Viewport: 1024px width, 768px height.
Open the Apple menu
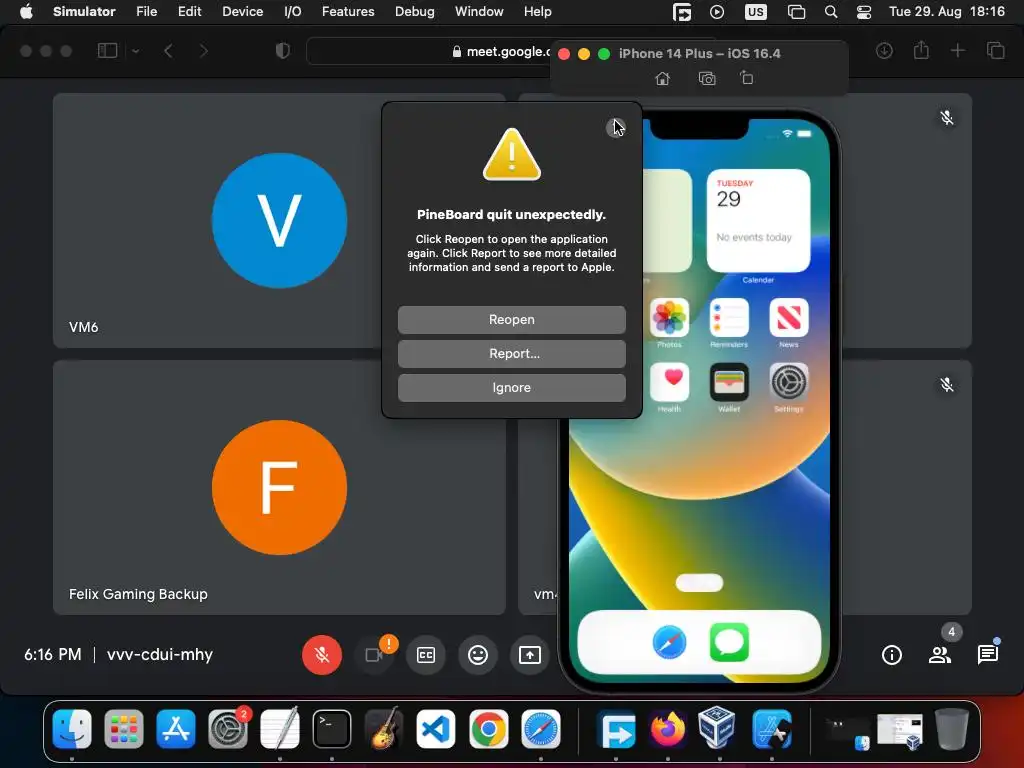pos(26,12)
